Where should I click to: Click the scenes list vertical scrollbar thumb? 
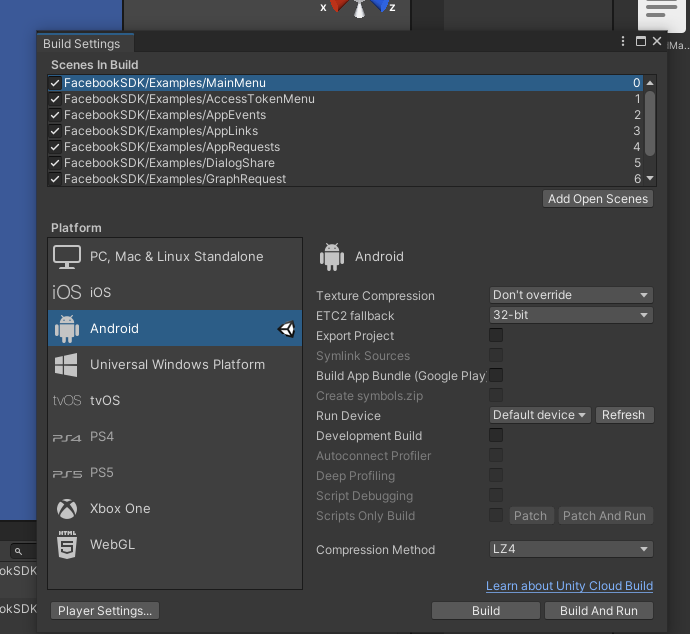(x=650, y=123)
